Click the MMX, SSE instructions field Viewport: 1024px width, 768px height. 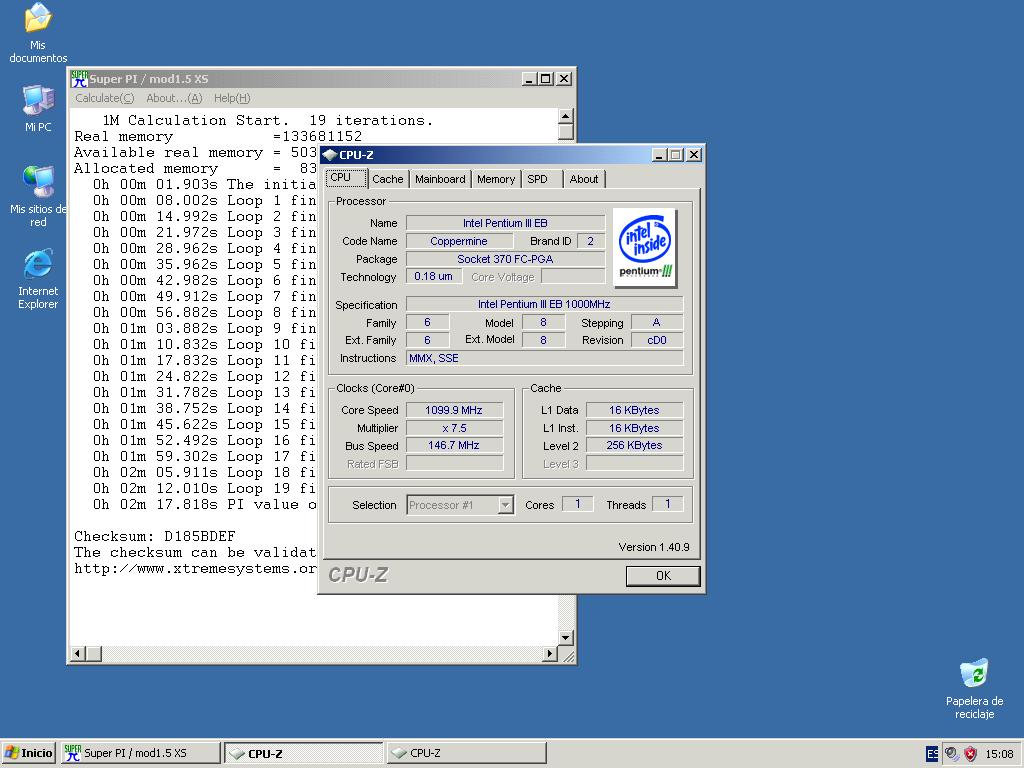(x=544, y=358)
